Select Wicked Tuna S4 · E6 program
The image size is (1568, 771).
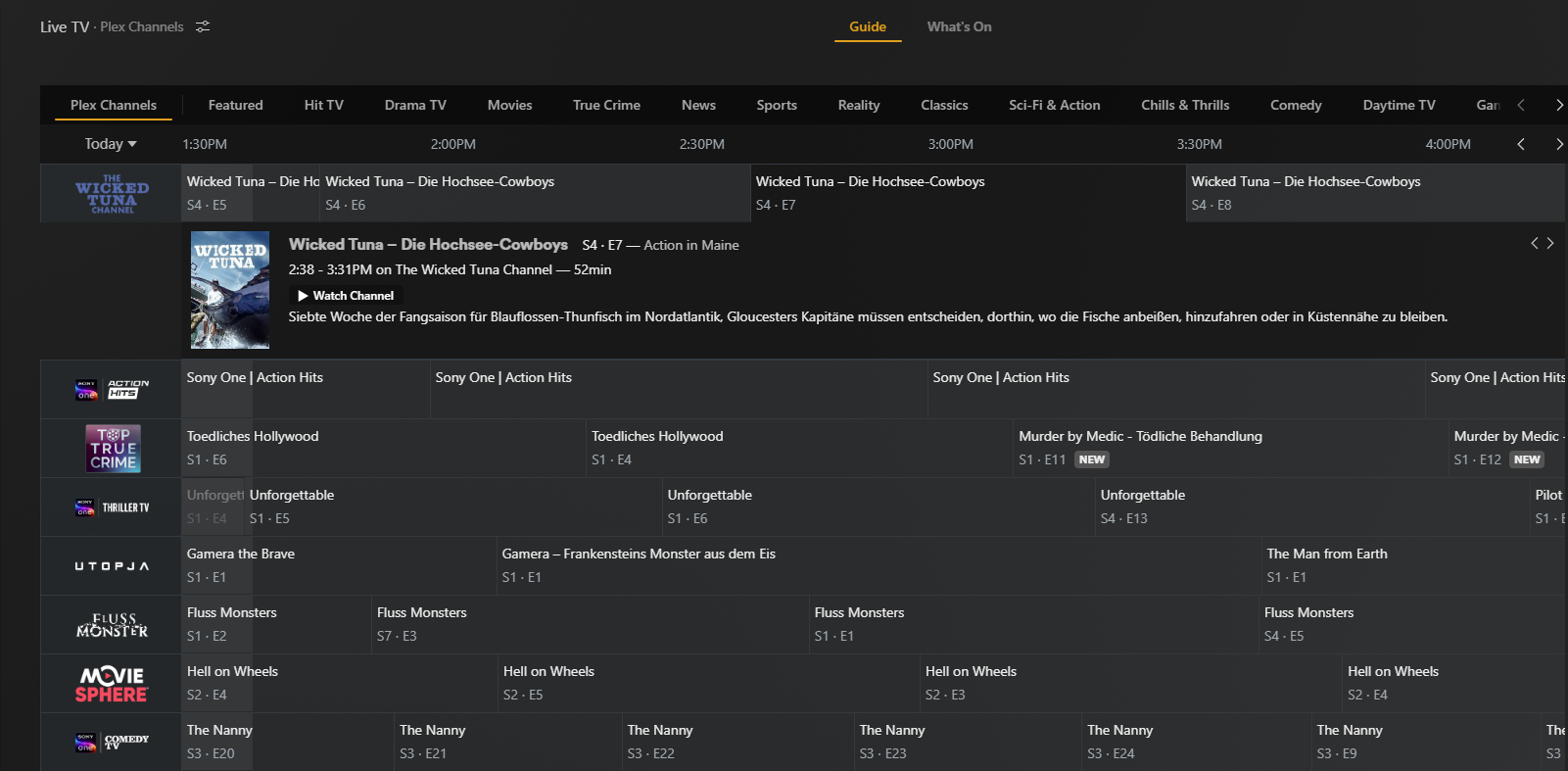pyautogui.click(x=535, y=193)
